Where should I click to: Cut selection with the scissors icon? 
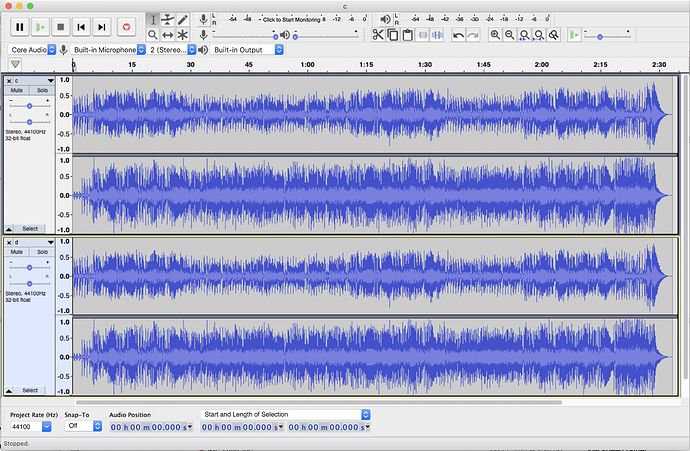click(378, 35)
